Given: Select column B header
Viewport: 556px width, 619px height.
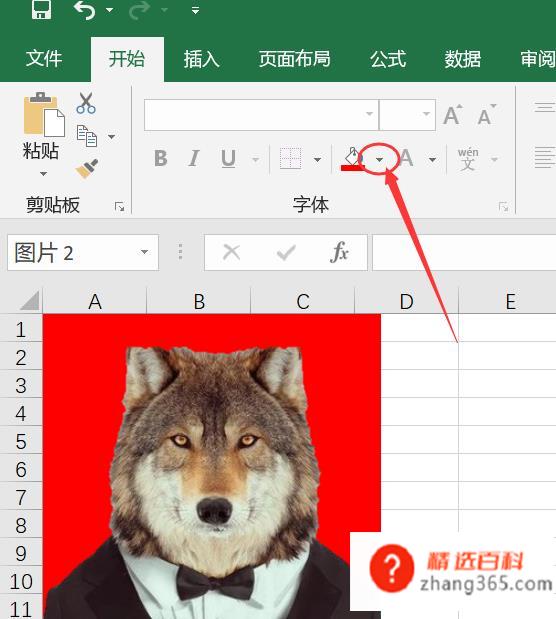Looking at the screenshot, I should [199, 302].
